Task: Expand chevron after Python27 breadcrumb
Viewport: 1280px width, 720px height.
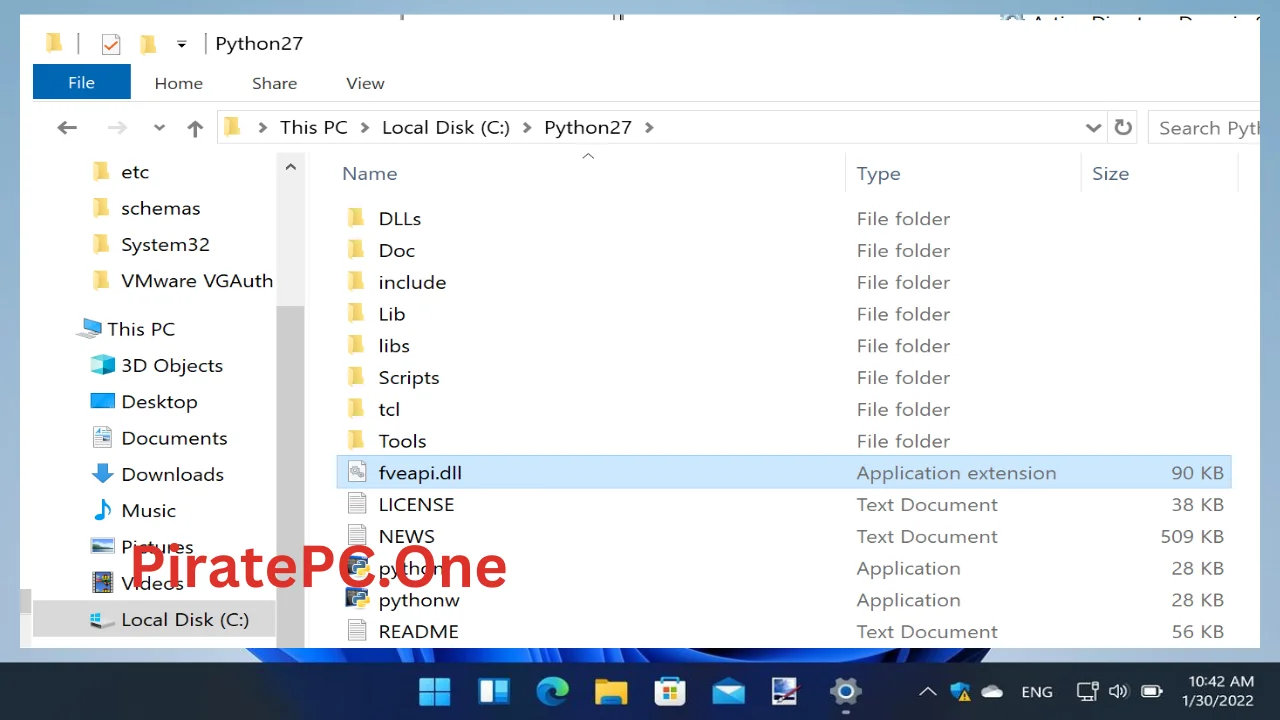Action: 649,127
